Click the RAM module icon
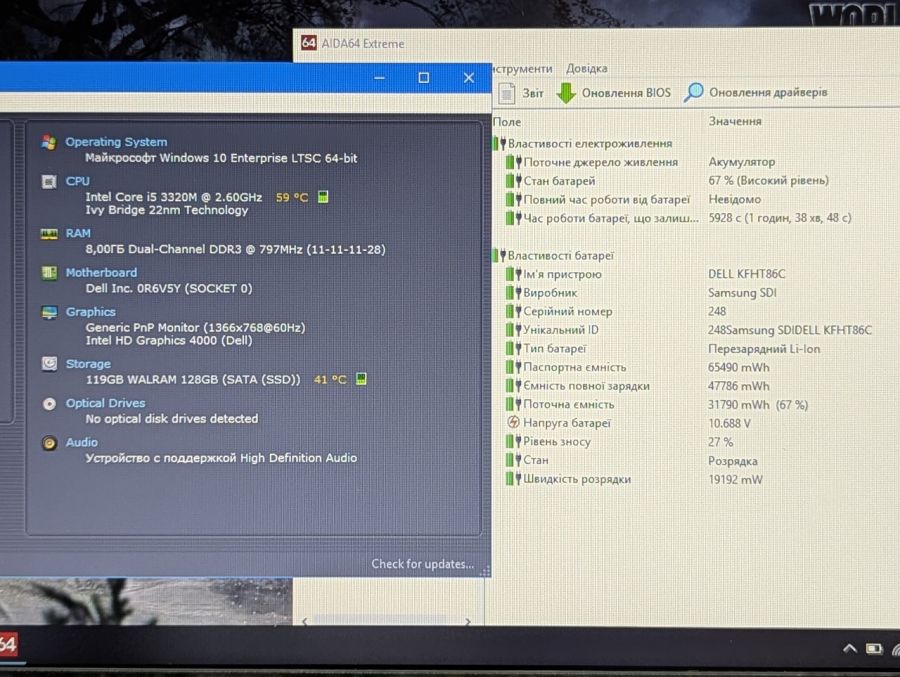This screenshot has height=677, width=900. coord(49,234)
